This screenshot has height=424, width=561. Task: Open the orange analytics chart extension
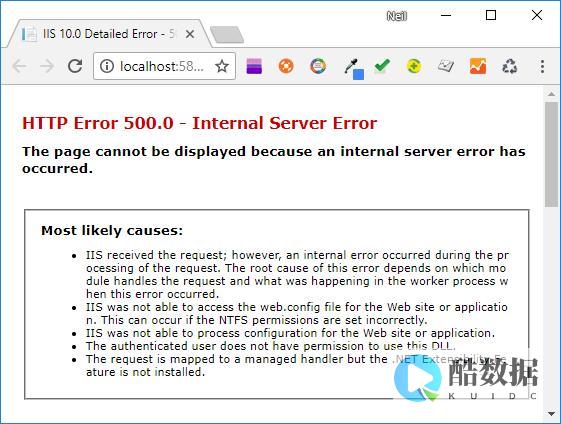478,66
